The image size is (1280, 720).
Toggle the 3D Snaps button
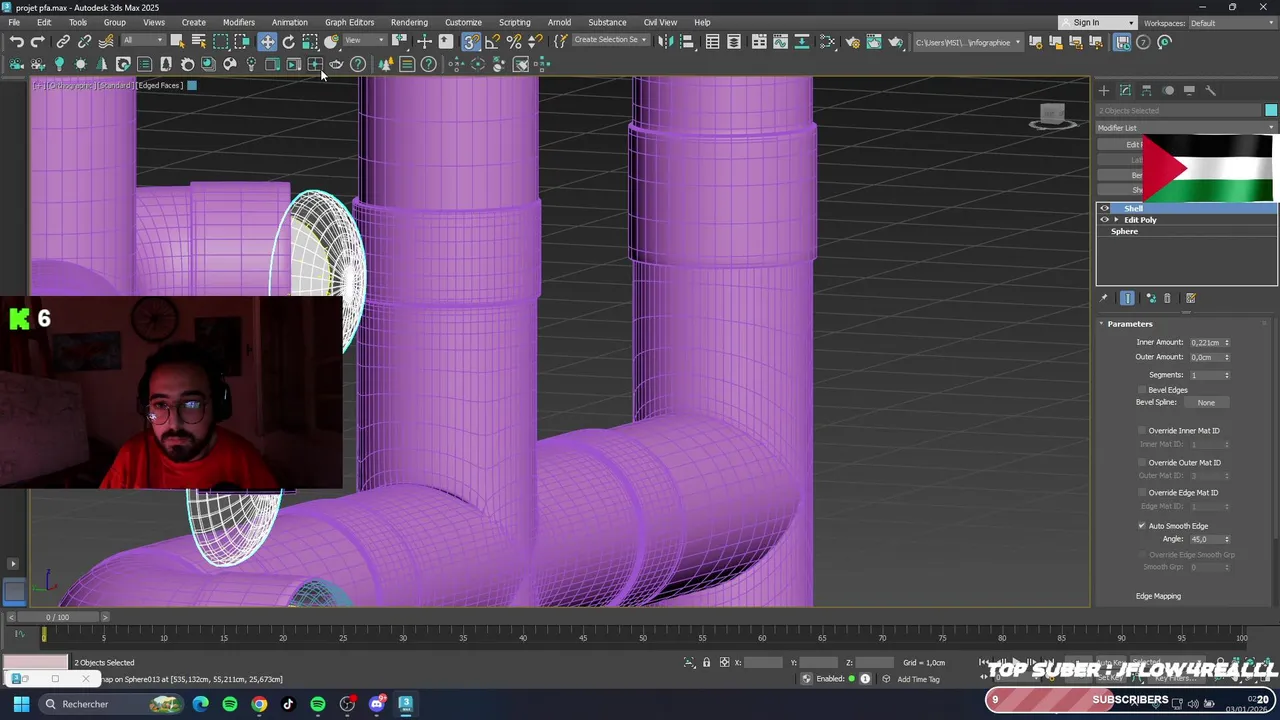tap(471, 42)
